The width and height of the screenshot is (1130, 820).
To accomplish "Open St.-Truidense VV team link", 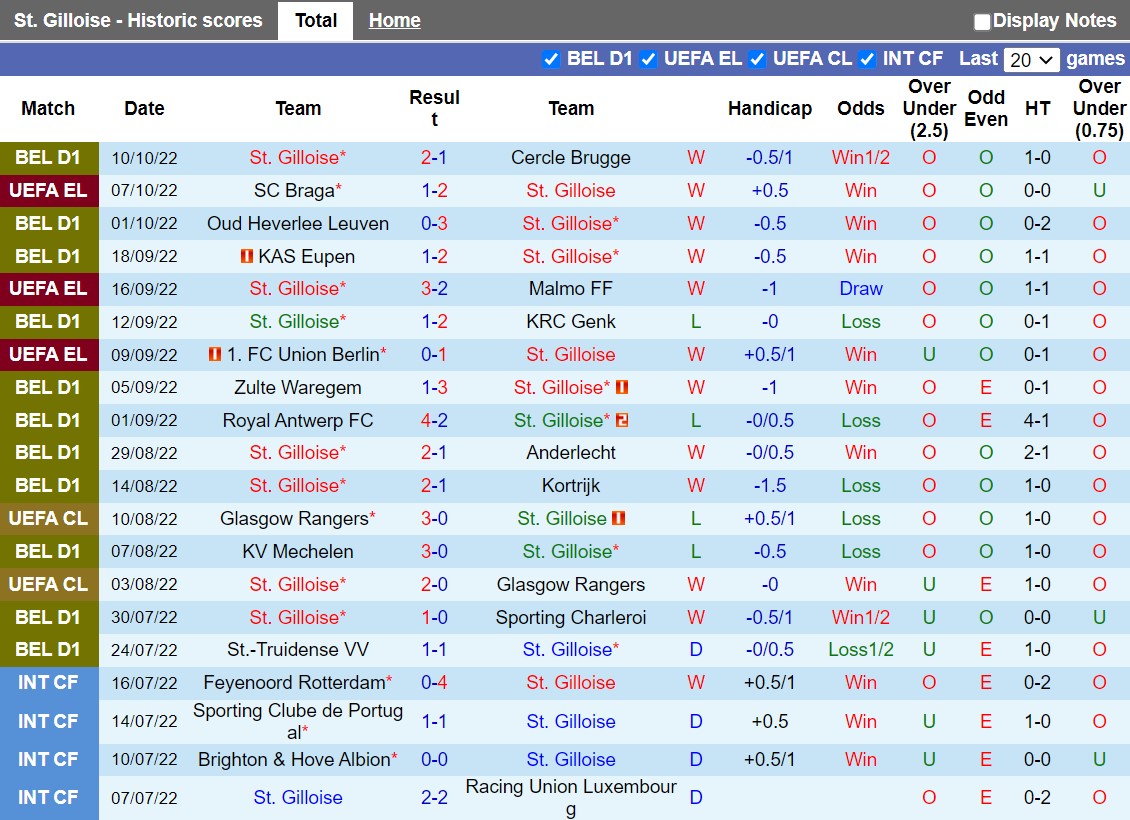I will tap(298, 650).
